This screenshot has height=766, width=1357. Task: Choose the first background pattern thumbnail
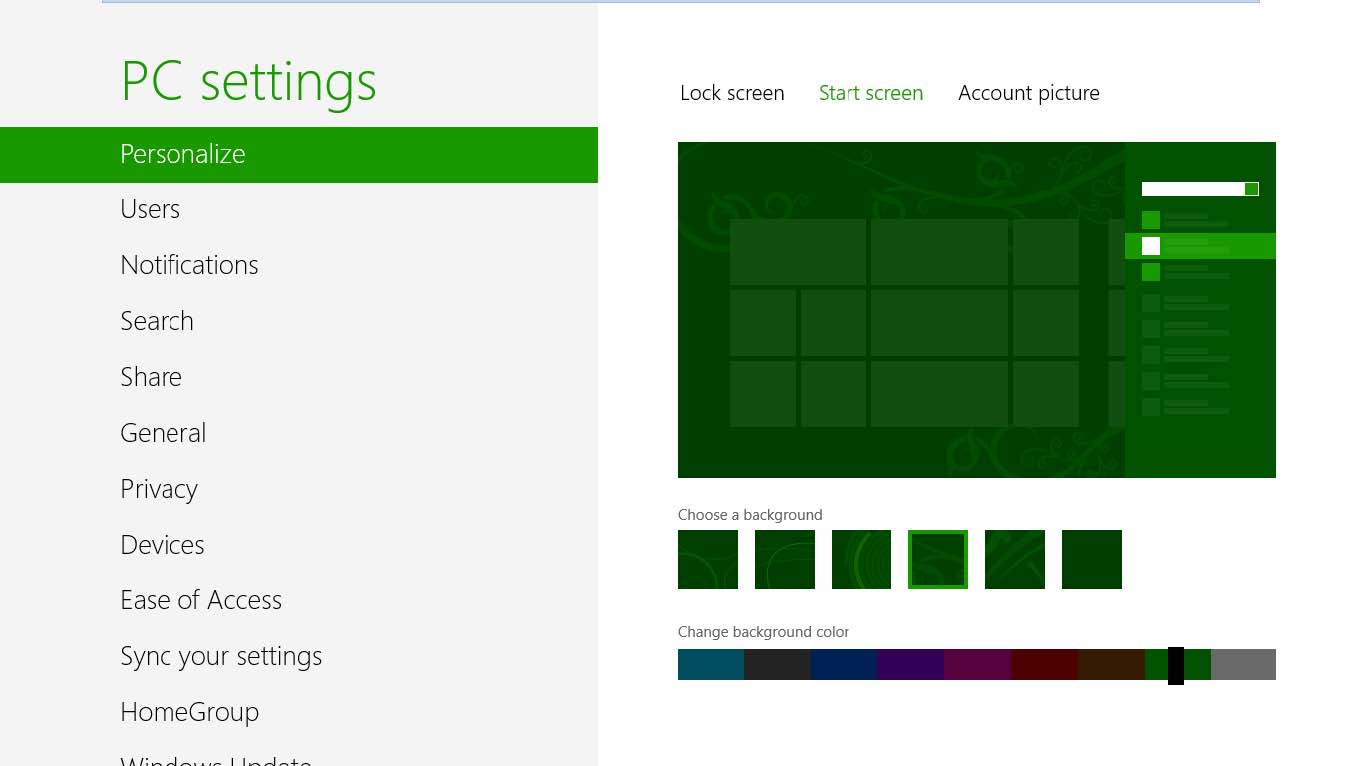(707, 559)
